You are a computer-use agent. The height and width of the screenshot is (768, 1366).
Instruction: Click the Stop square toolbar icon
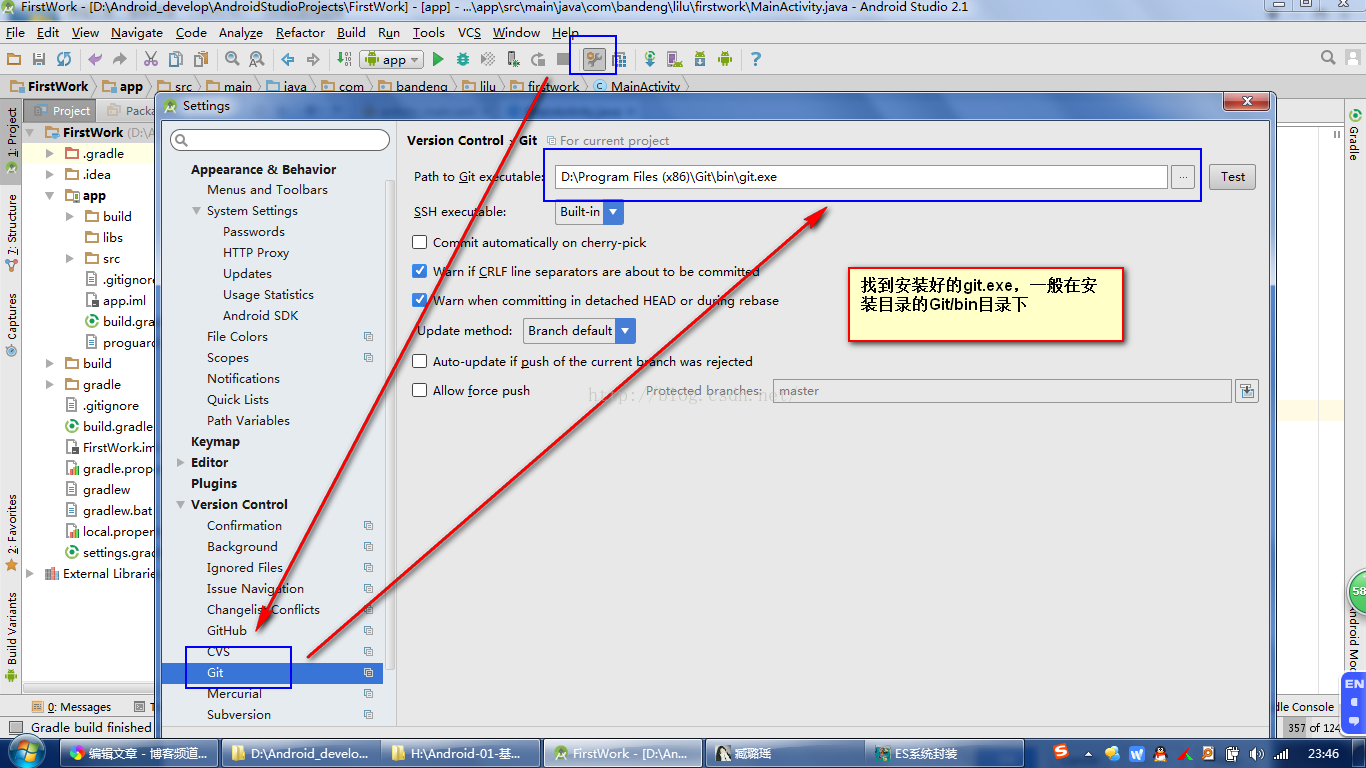coord(563,59)
